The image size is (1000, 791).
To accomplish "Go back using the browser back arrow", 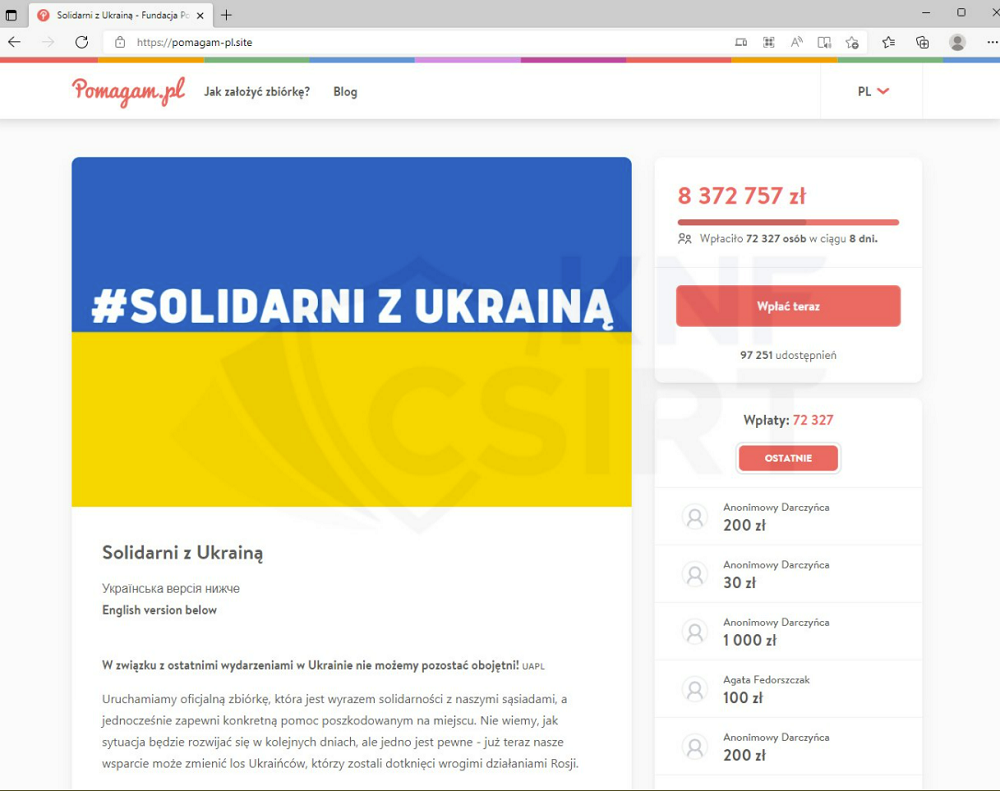I will point(14,42).
